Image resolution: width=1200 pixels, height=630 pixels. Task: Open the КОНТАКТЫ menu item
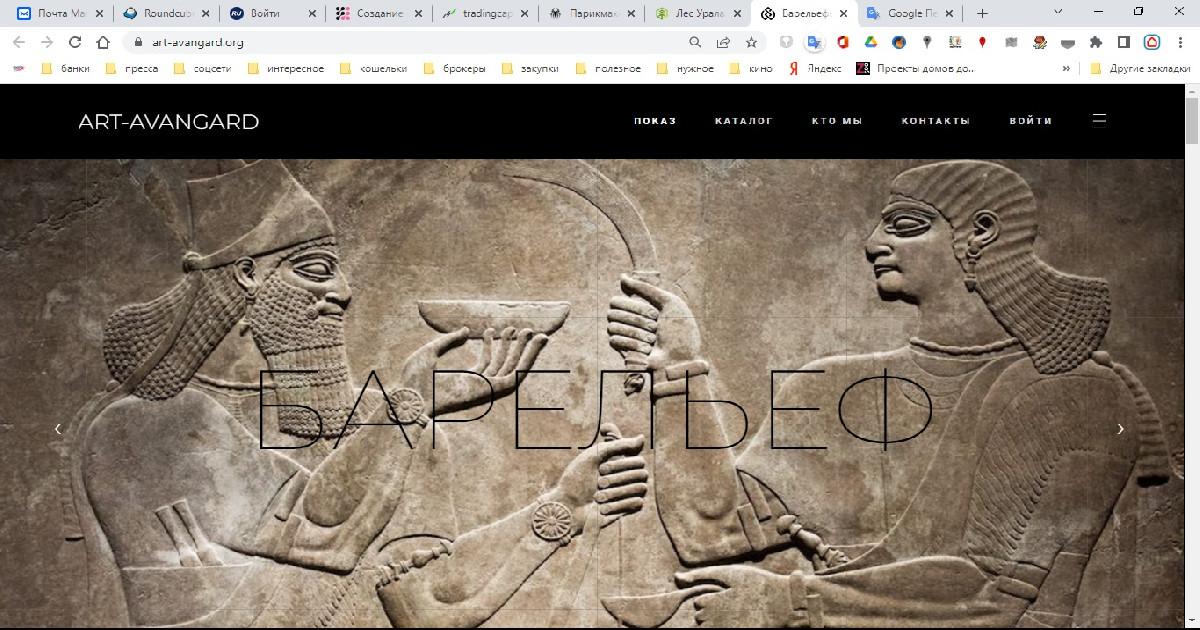[x=936, y=121]
